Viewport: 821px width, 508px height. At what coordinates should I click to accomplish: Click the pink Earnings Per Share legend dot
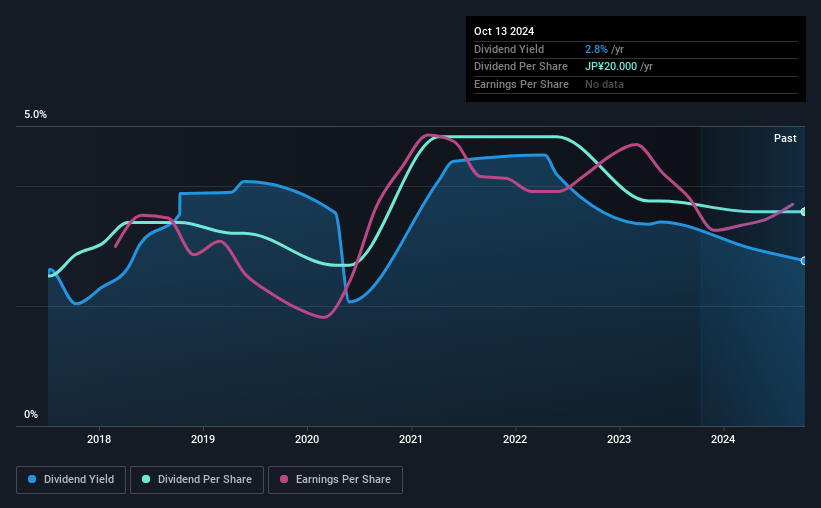tap(284, 479)
